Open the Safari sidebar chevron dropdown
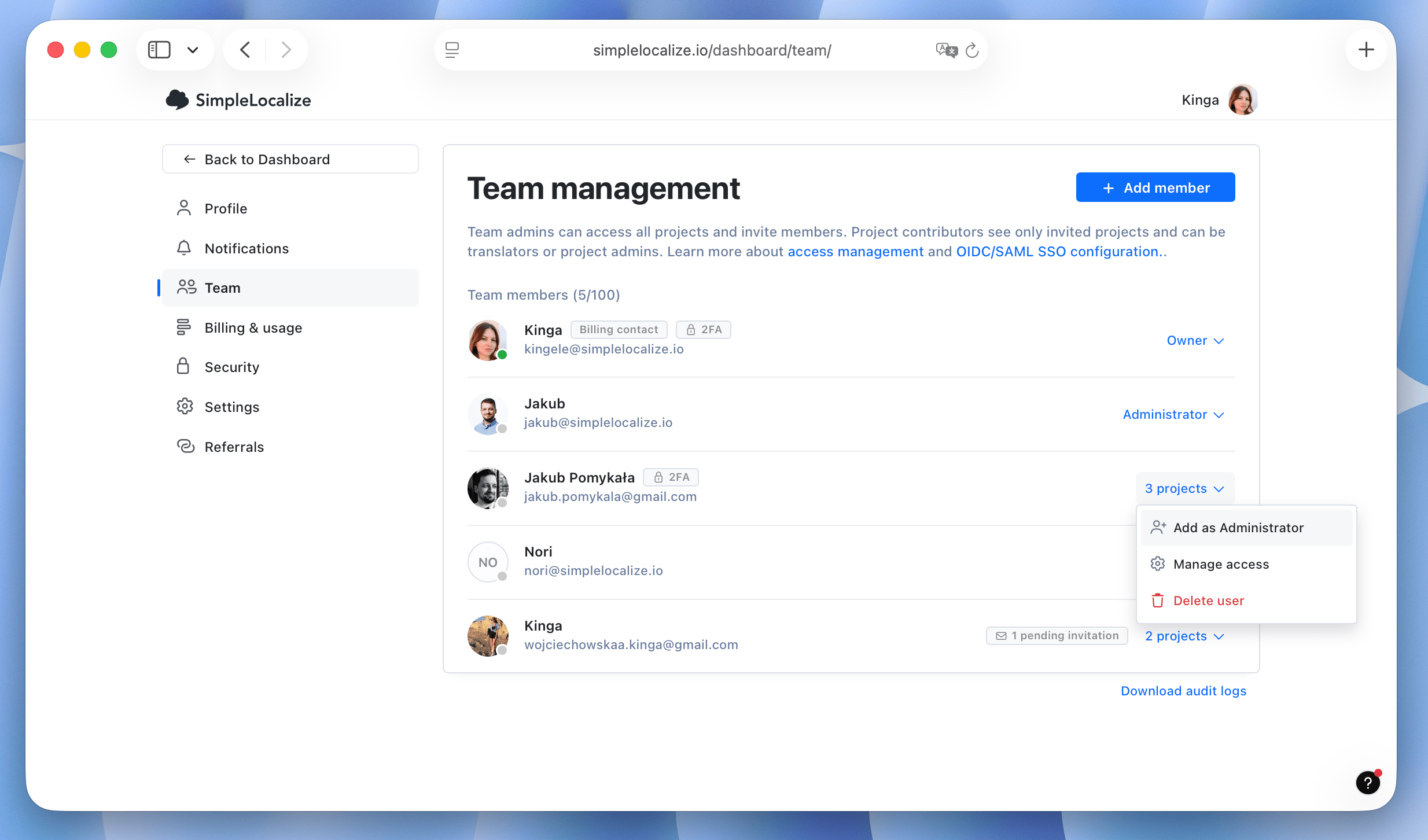The width and height of the screenshot is (1428, 840). coord(193,50)
